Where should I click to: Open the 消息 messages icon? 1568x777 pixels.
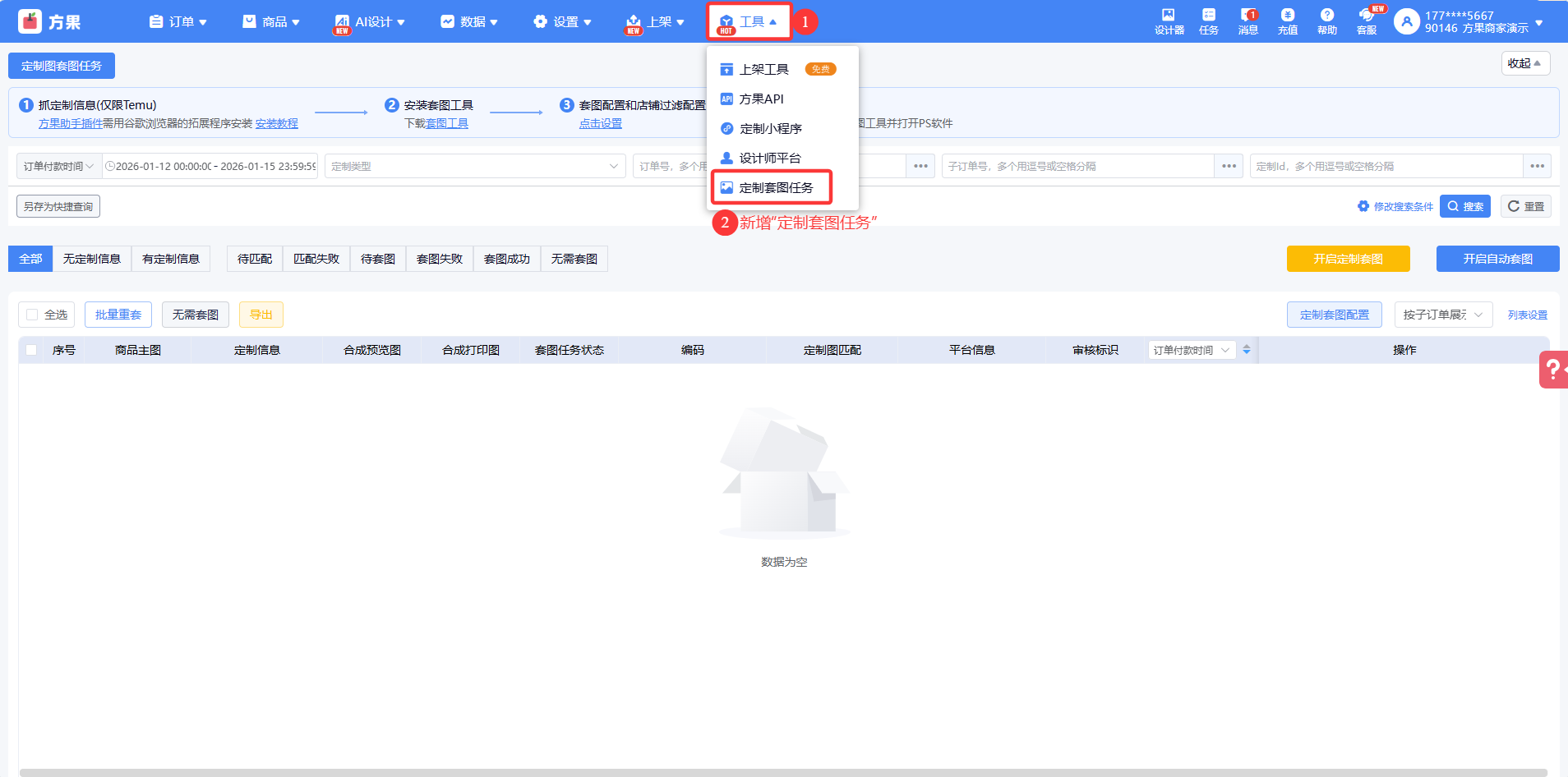pos(1247,21)
